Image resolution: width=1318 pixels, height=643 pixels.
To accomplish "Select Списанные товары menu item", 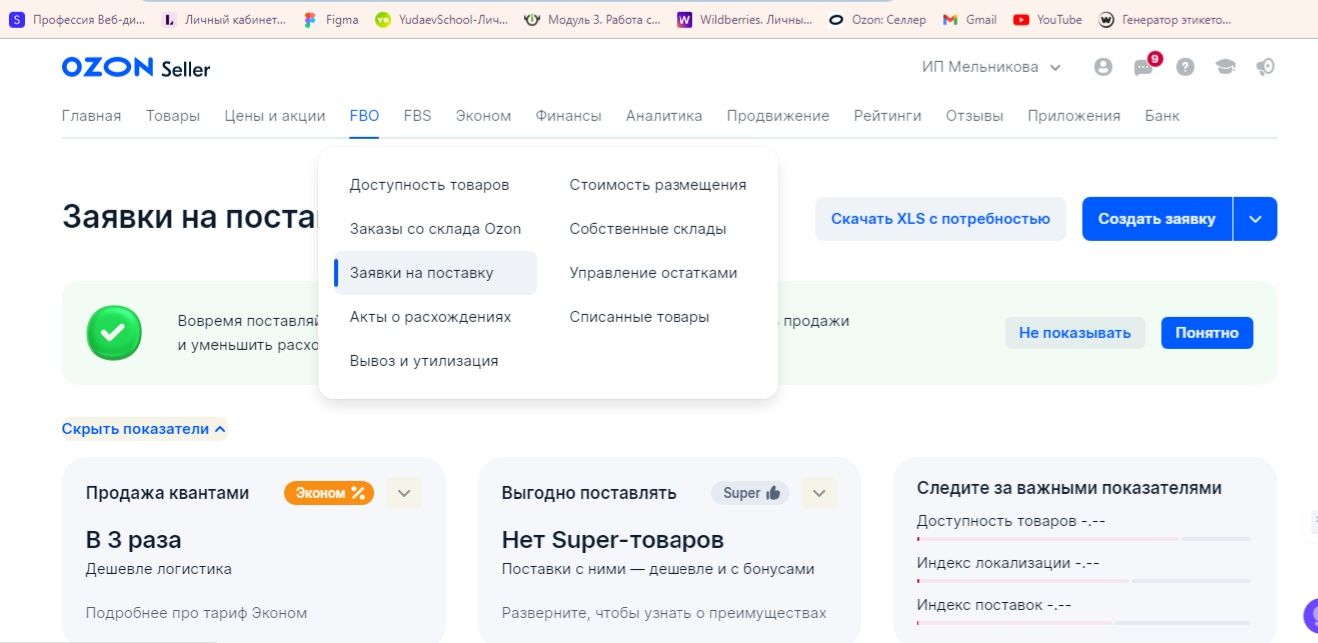I will 639,317.
